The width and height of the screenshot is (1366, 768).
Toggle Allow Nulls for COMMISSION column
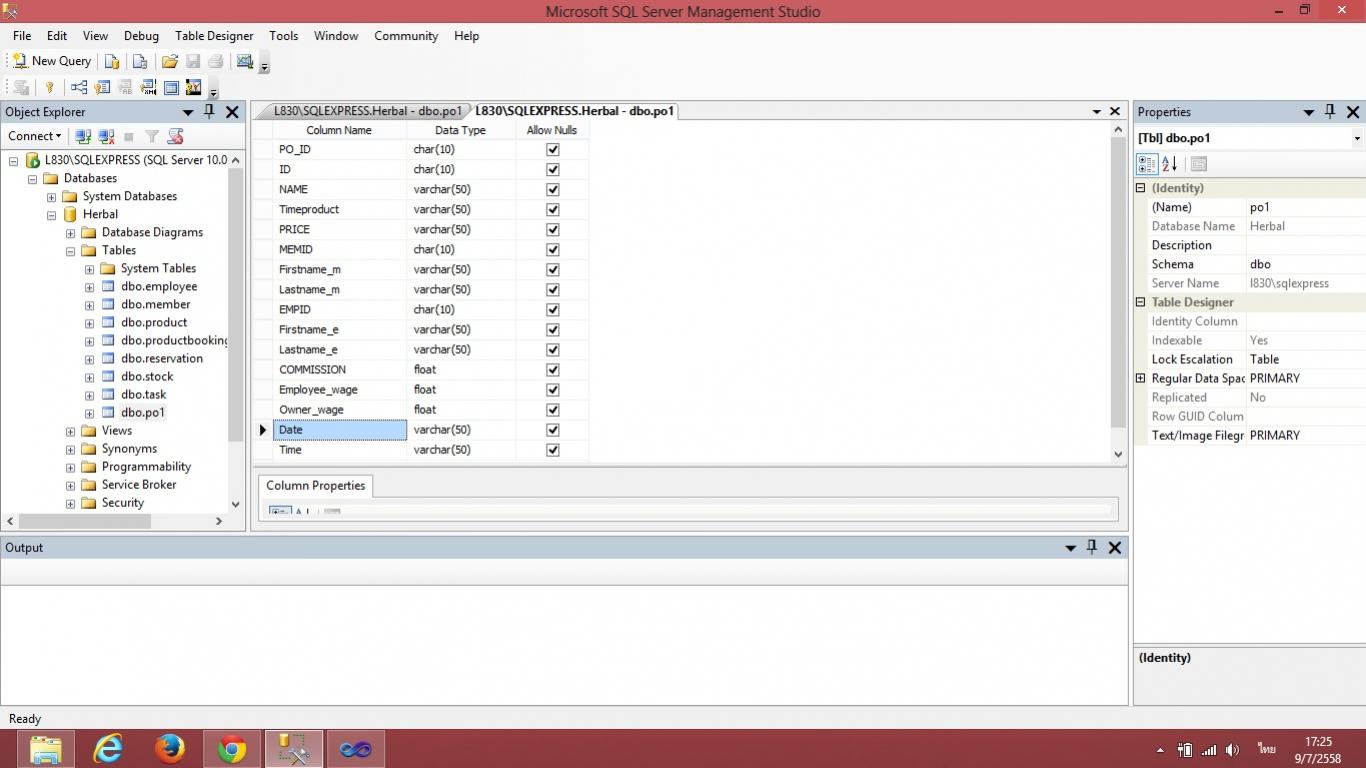tap(553, 370)
